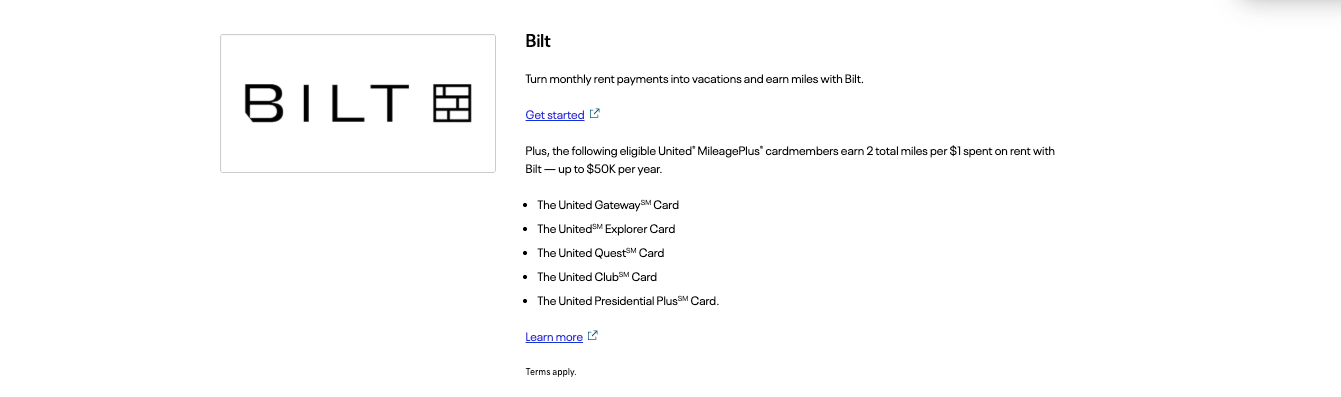Select the Bilt logo image card
This screenshot has height=397, width=1341.
click(x=358, y=103)
